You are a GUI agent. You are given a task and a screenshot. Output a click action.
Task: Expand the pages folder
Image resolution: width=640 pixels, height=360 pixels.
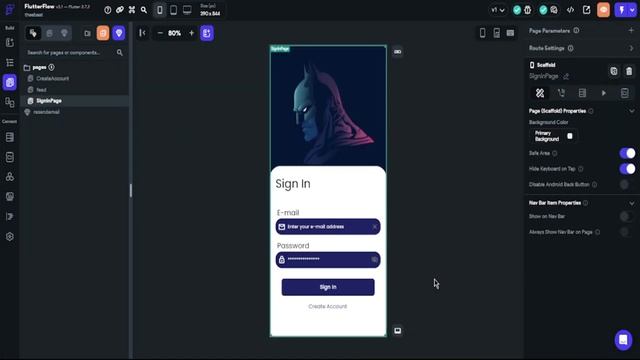(39, 67)
